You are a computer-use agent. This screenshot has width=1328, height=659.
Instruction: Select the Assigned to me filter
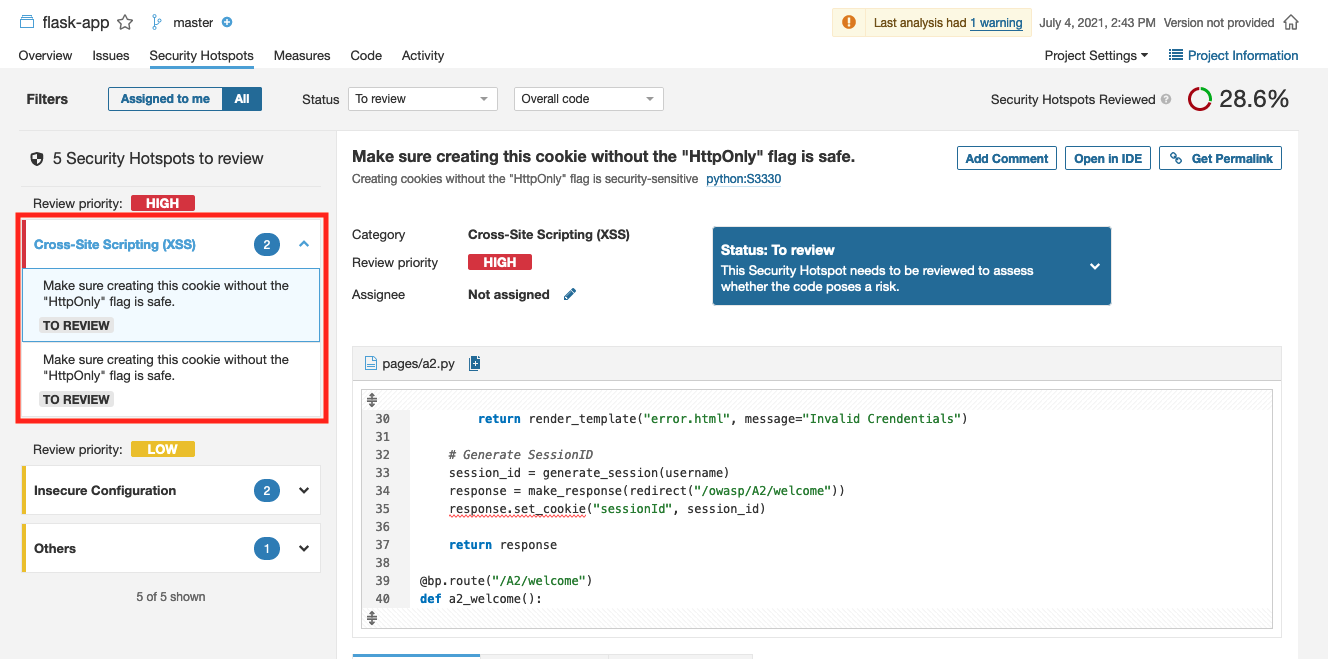click(165, 99)
